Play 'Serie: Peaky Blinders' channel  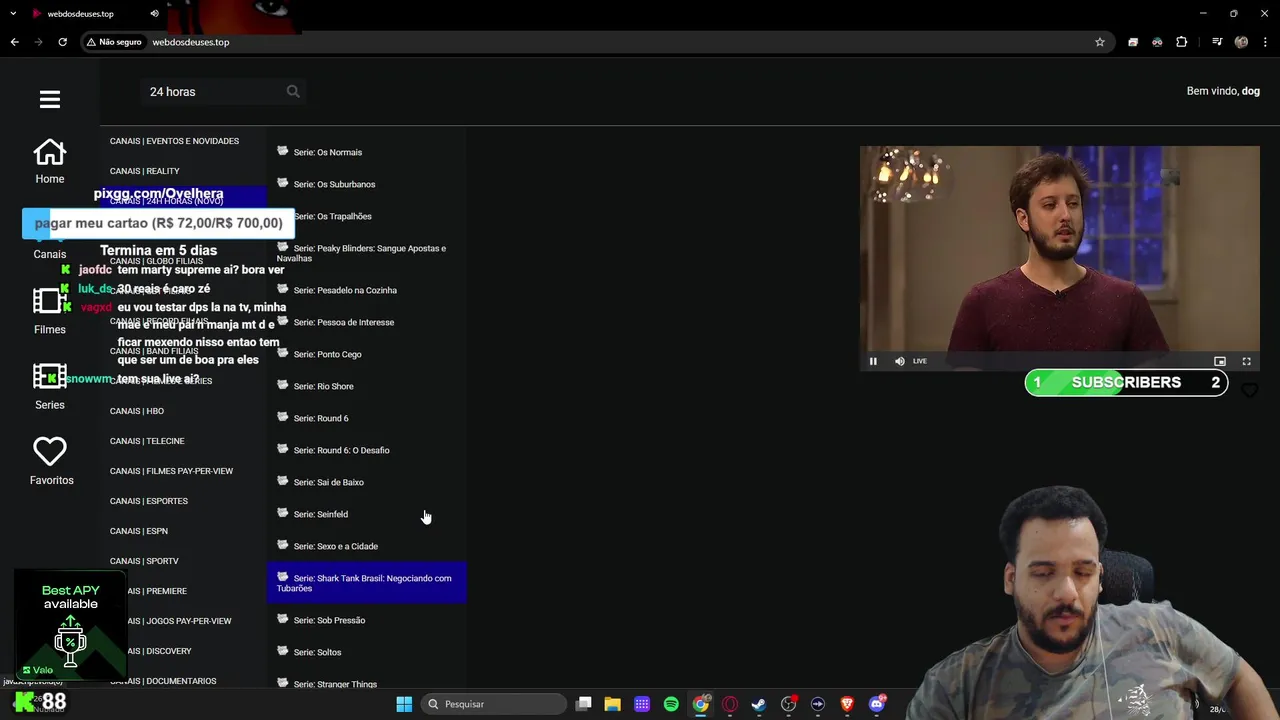366,253
